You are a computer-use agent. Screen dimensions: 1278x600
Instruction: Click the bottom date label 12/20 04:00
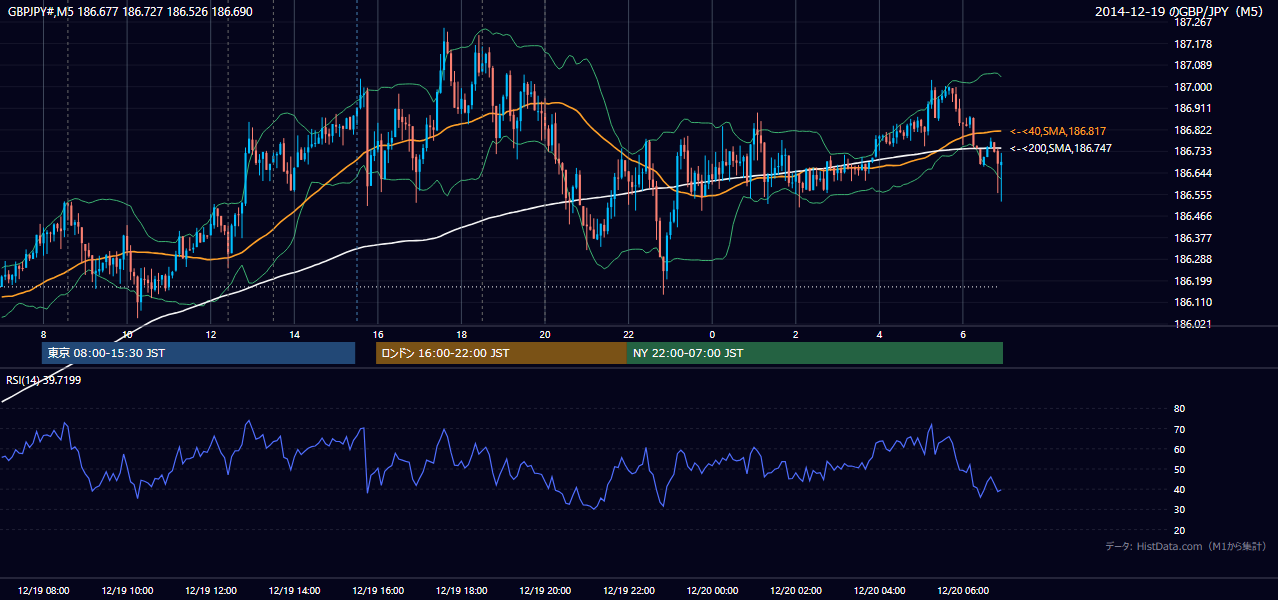(879, 591)
